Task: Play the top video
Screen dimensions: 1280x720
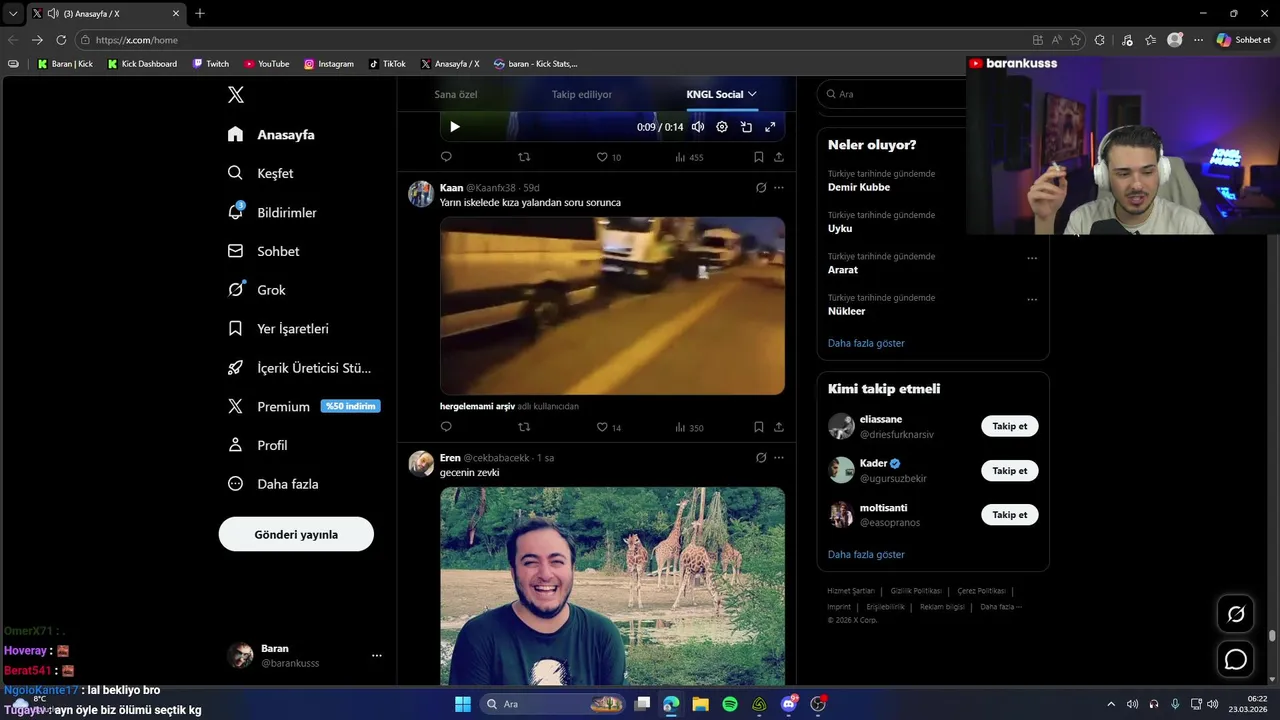Action: point(455,127)
